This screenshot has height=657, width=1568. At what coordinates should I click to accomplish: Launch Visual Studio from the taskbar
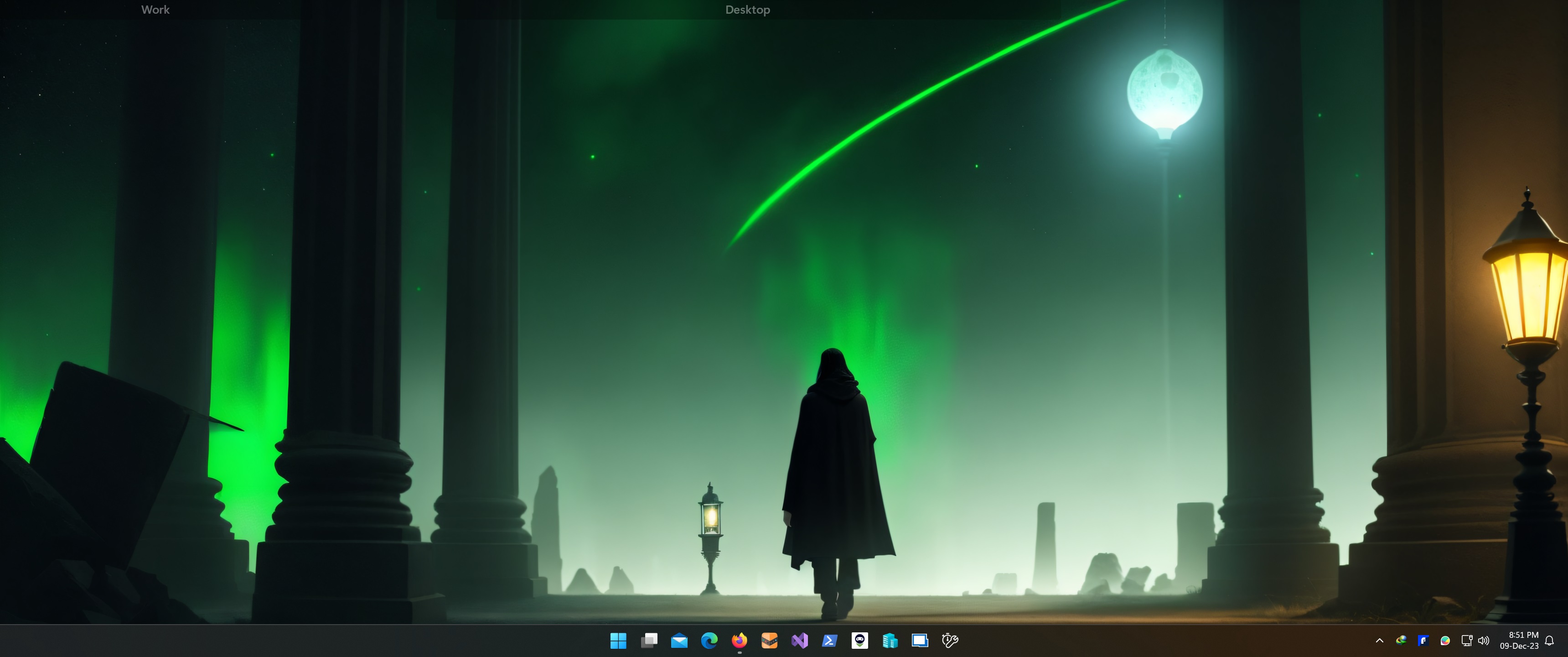[x=799, y=640]
